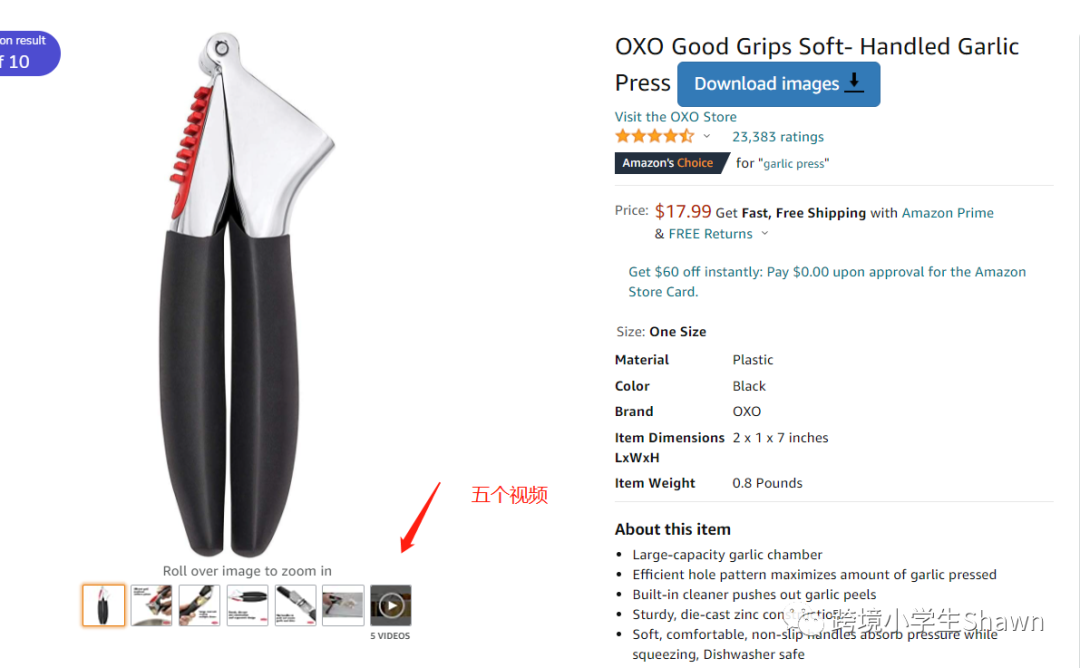Select the sixth product thumbnail
Viewport: 1080px width, 668px height.
click(x=343, y=605)
